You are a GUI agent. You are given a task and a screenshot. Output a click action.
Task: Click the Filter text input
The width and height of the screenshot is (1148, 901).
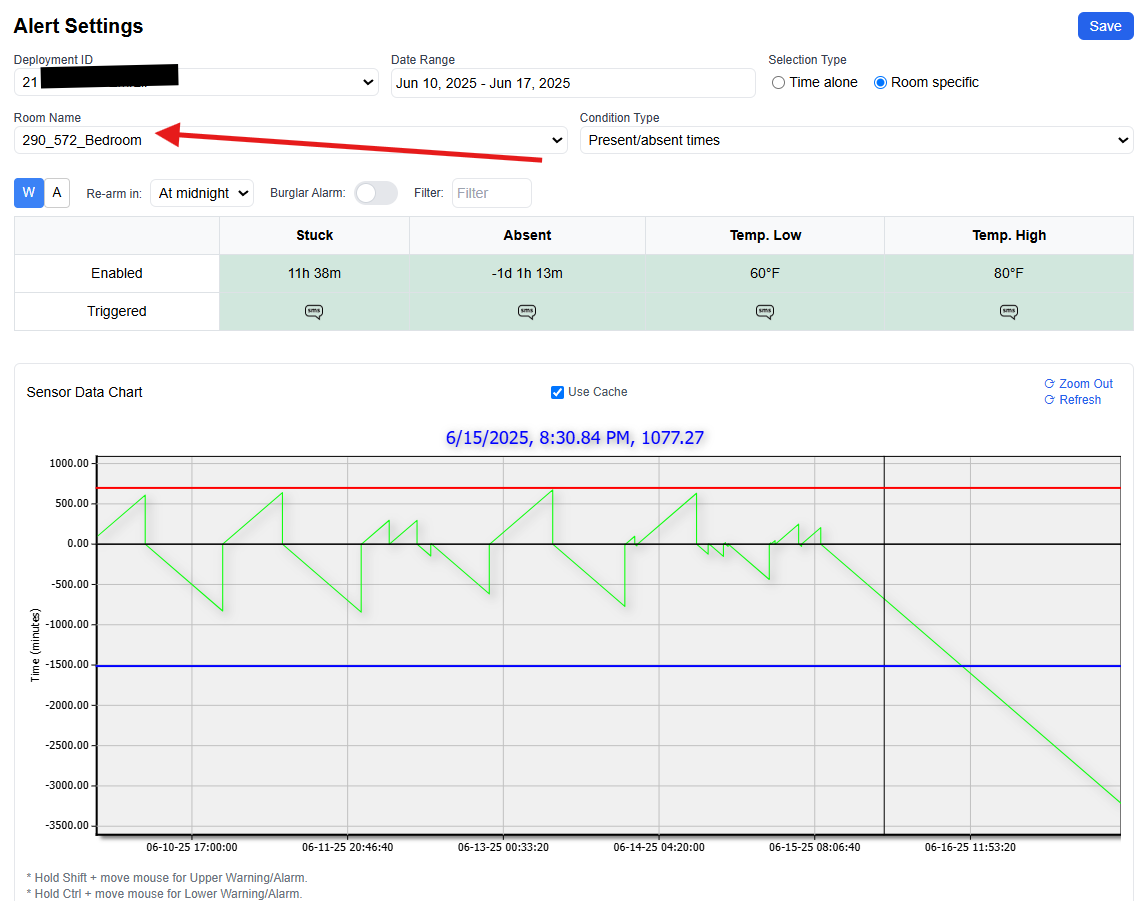tap(491, 193)
